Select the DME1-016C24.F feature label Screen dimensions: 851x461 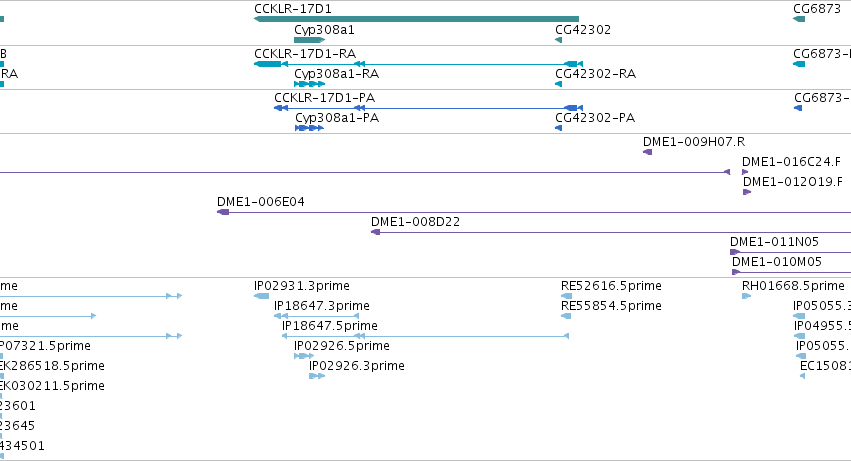791,162
